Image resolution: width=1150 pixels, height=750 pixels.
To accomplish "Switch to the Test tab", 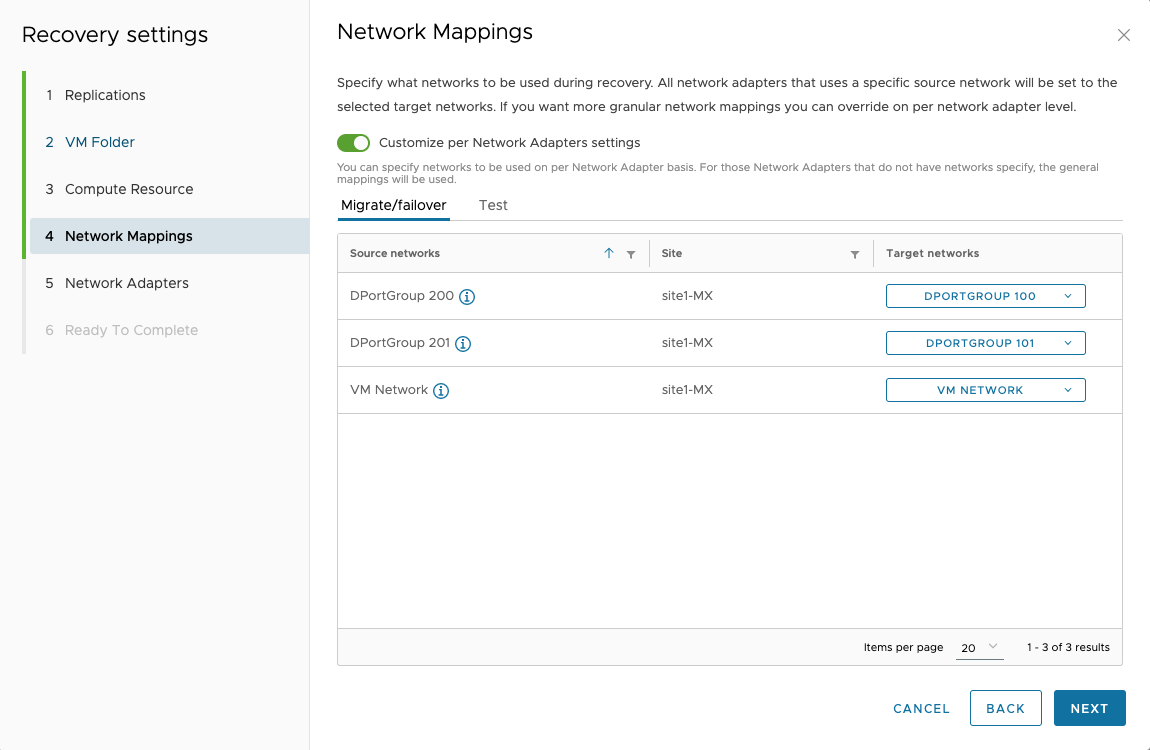I will click(x=493, y=205).
